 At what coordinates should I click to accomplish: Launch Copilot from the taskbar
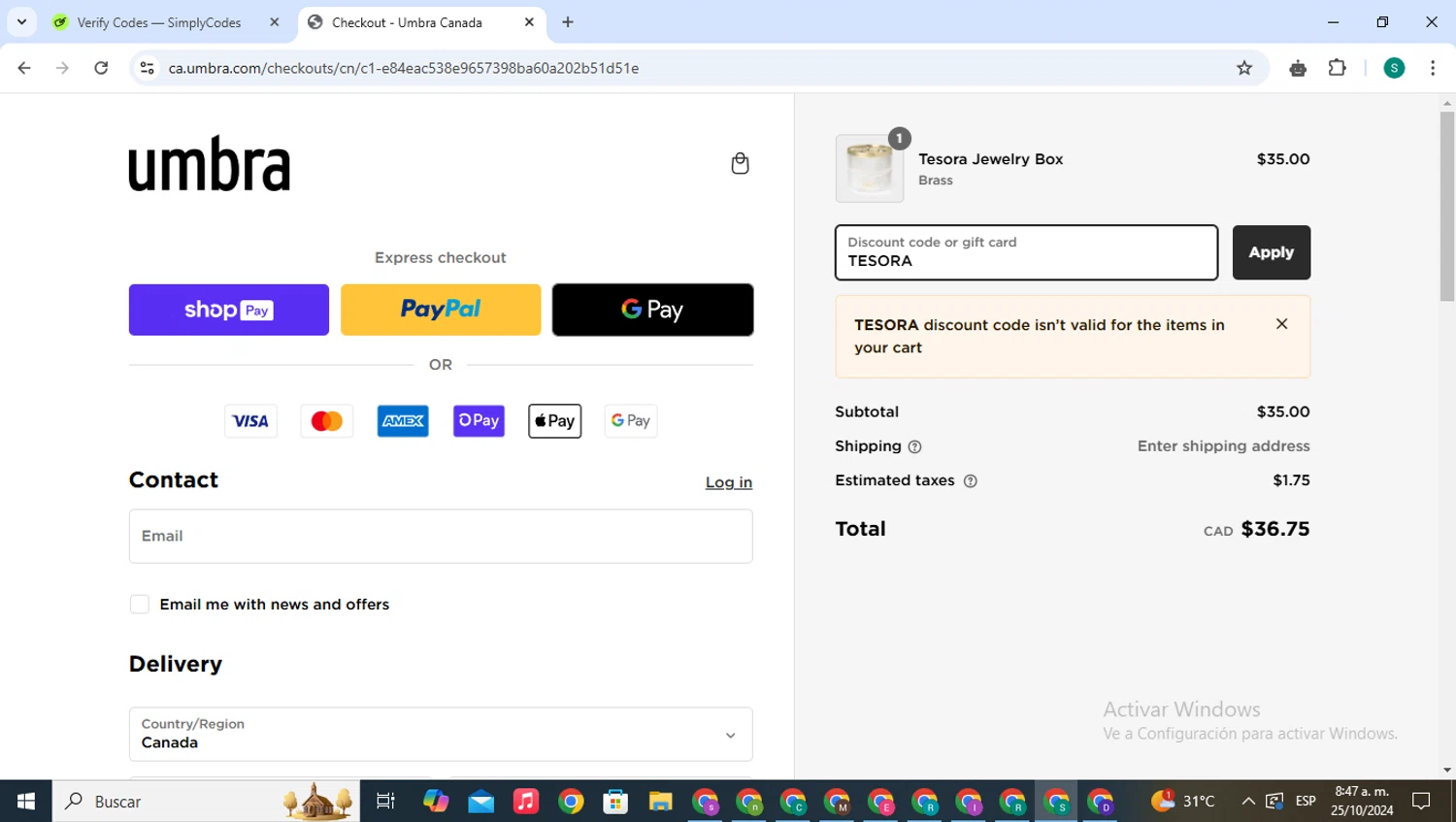click(x=436, y=801)
